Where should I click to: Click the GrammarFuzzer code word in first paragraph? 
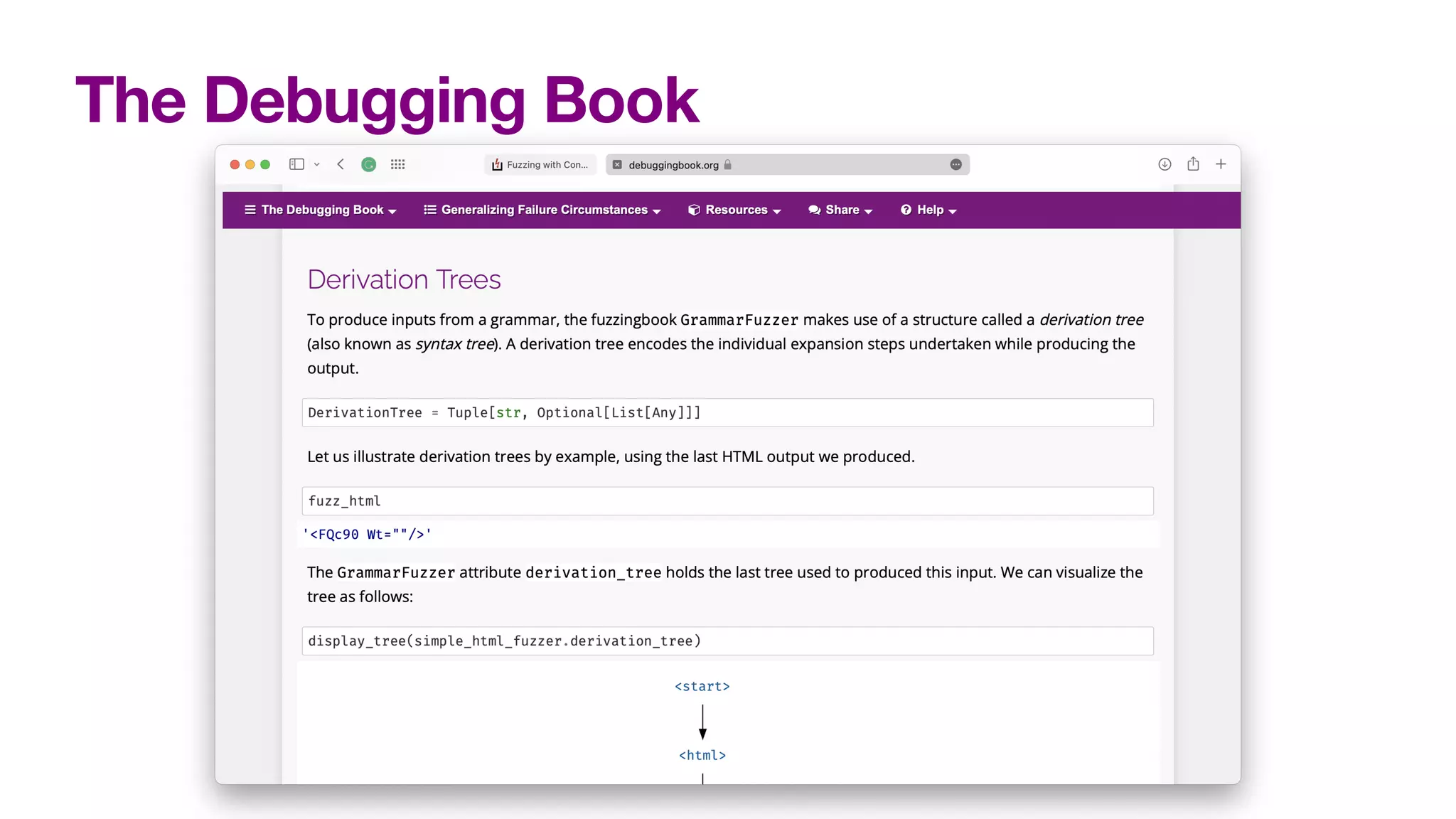(x=739, y=320)
